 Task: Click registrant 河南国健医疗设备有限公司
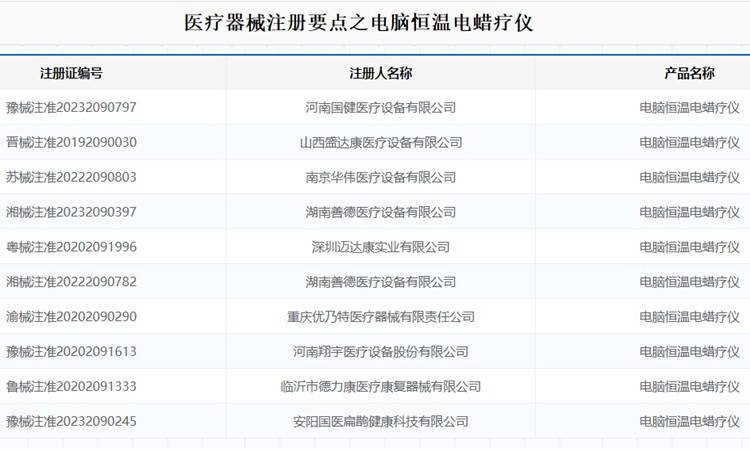pyautogui.click(x=381, y=107)
